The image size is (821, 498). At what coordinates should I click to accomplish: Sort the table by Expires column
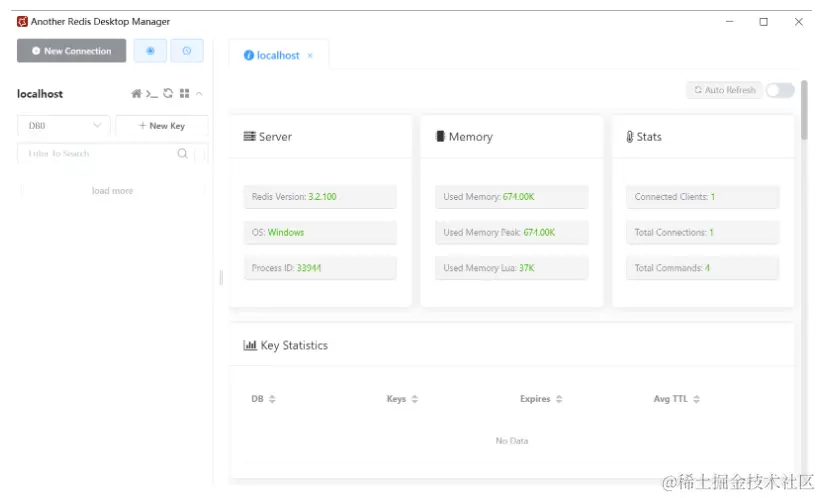click(559, 399)
